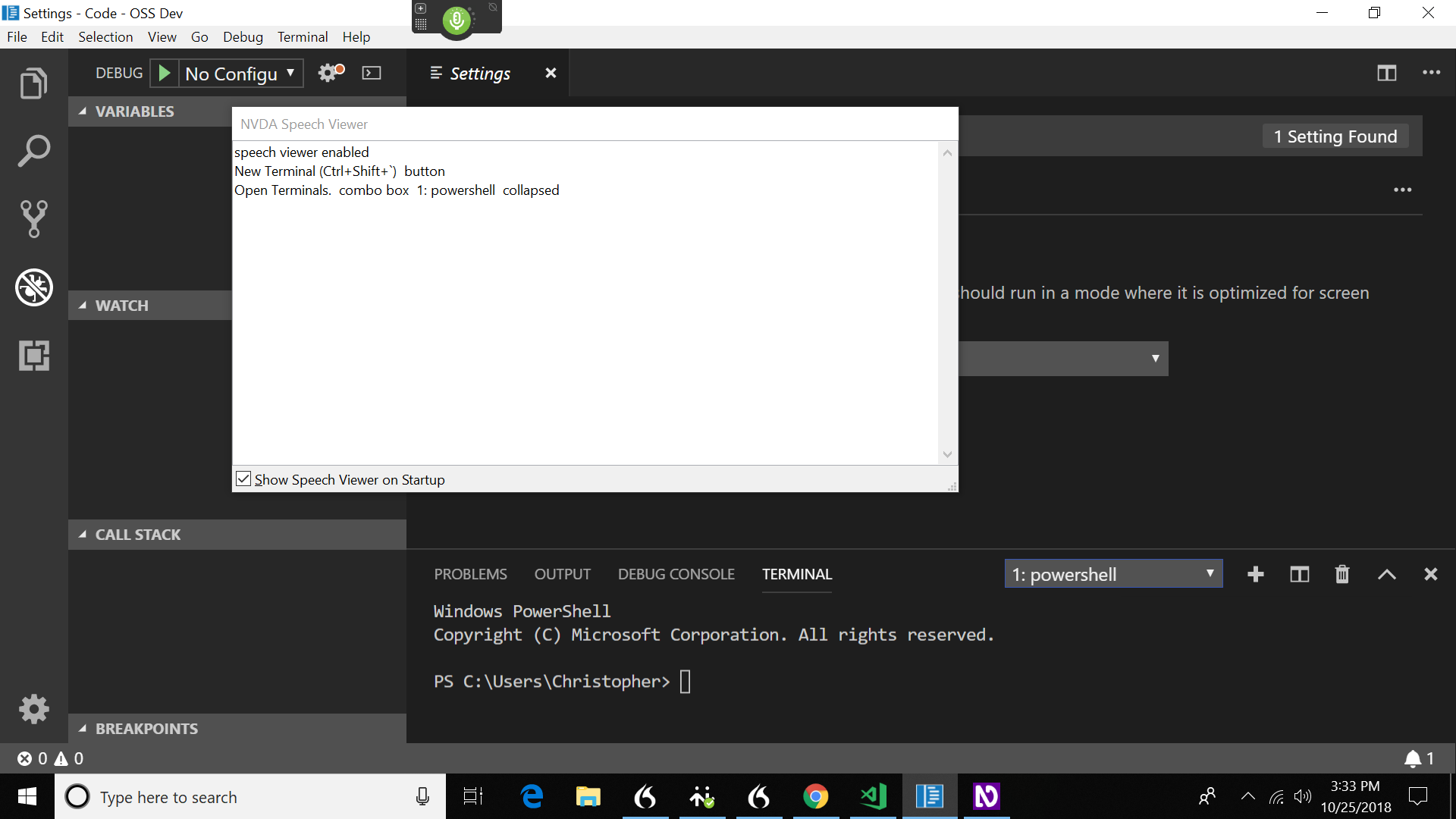The height and width of the screenshot is (819, 1456).
Task: Uncheck Show Speech Viewer on Startup
Action: point(243,479)
